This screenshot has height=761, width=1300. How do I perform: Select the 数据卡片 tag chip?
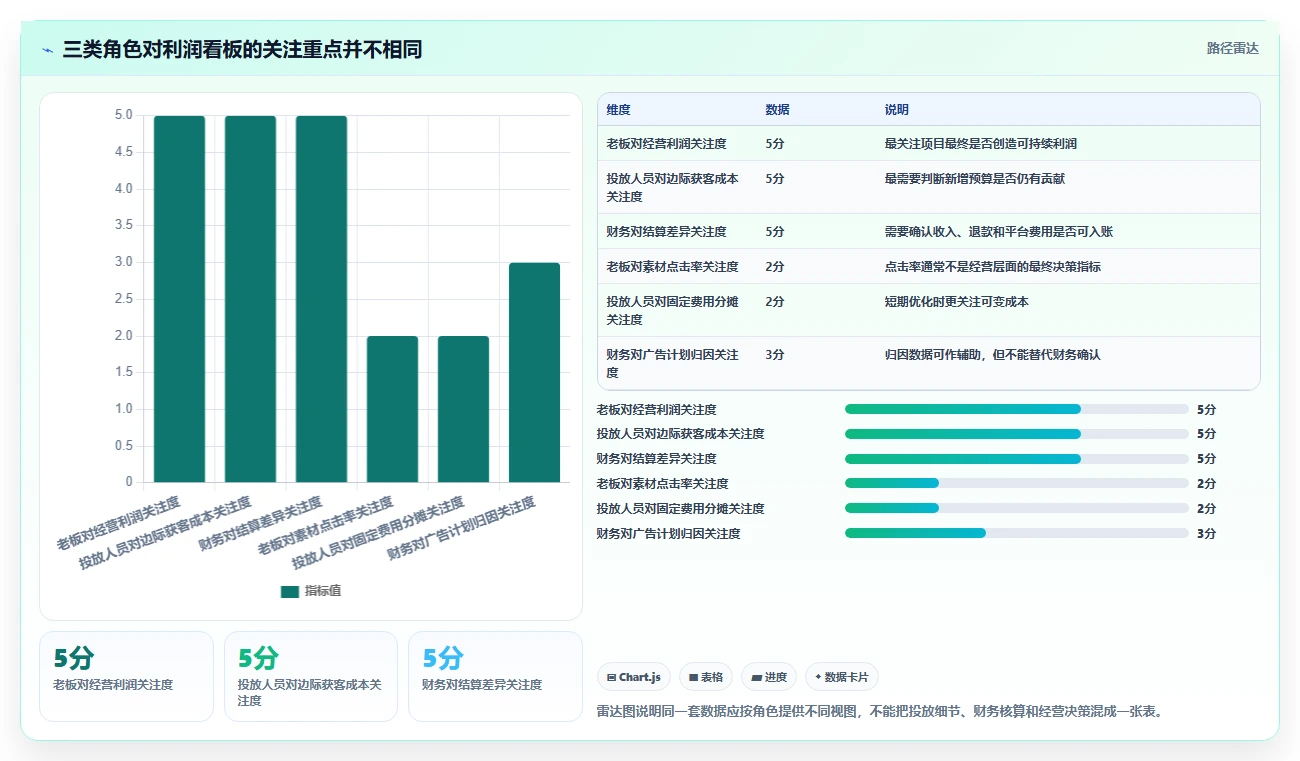pos(842,677)
